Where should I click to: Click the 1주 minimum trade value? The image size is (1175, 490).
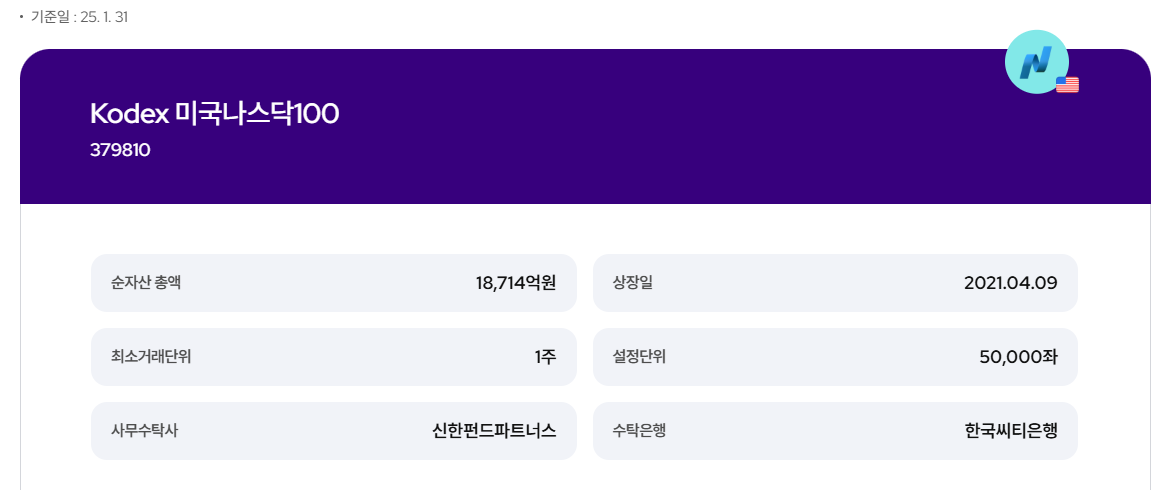(x=546, y=357)
